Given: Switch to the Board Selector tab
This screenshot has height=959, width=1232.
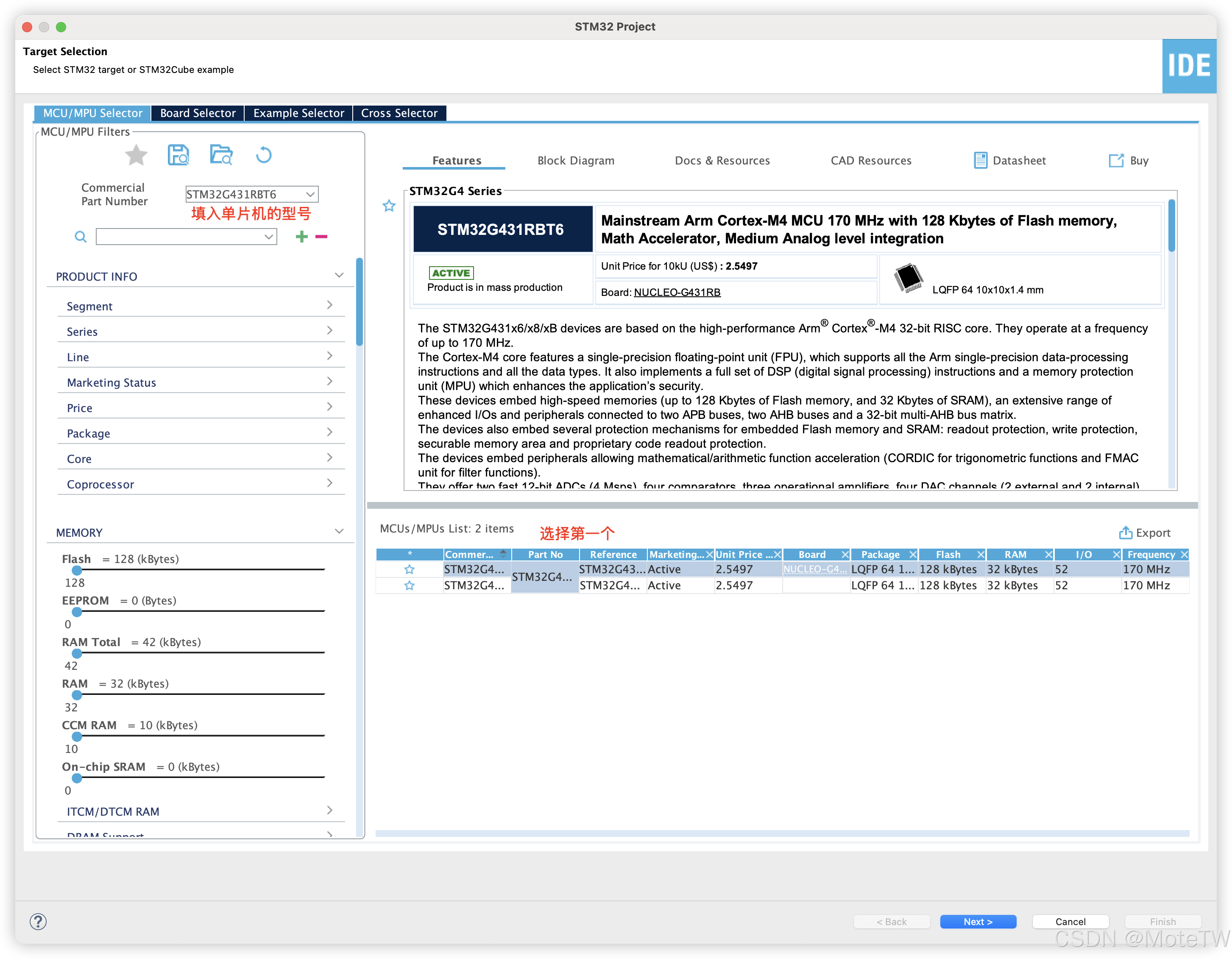Looking at the screenshot, I should tap(198, 113).
